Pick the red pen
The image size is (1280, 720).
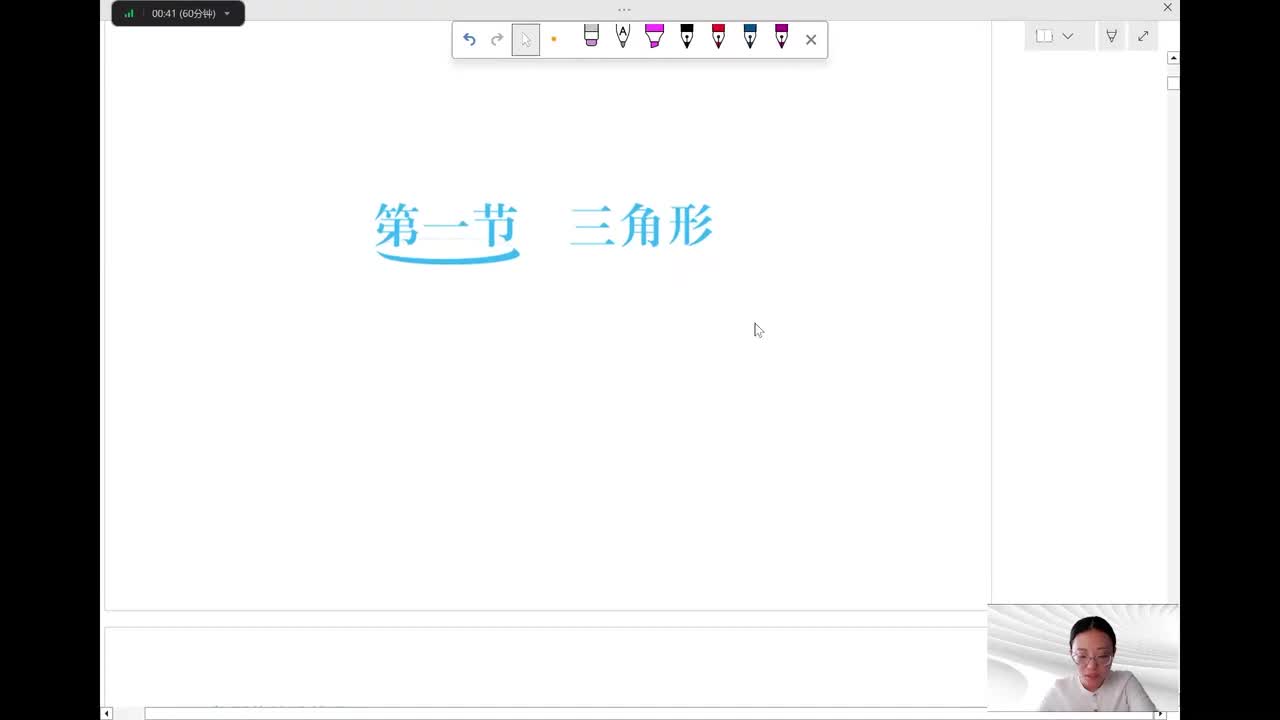(x=718, y=37)
